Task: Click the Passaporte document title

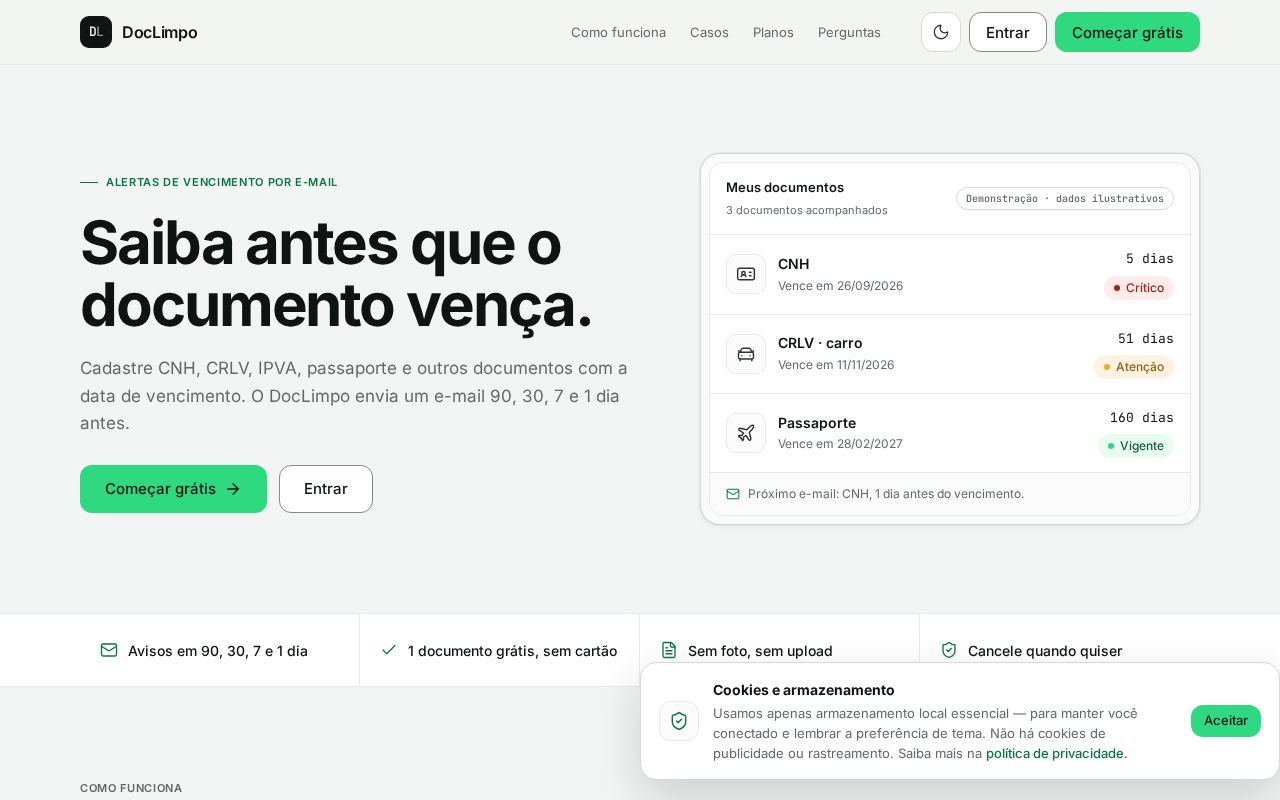Action: [x=817, y=423]
